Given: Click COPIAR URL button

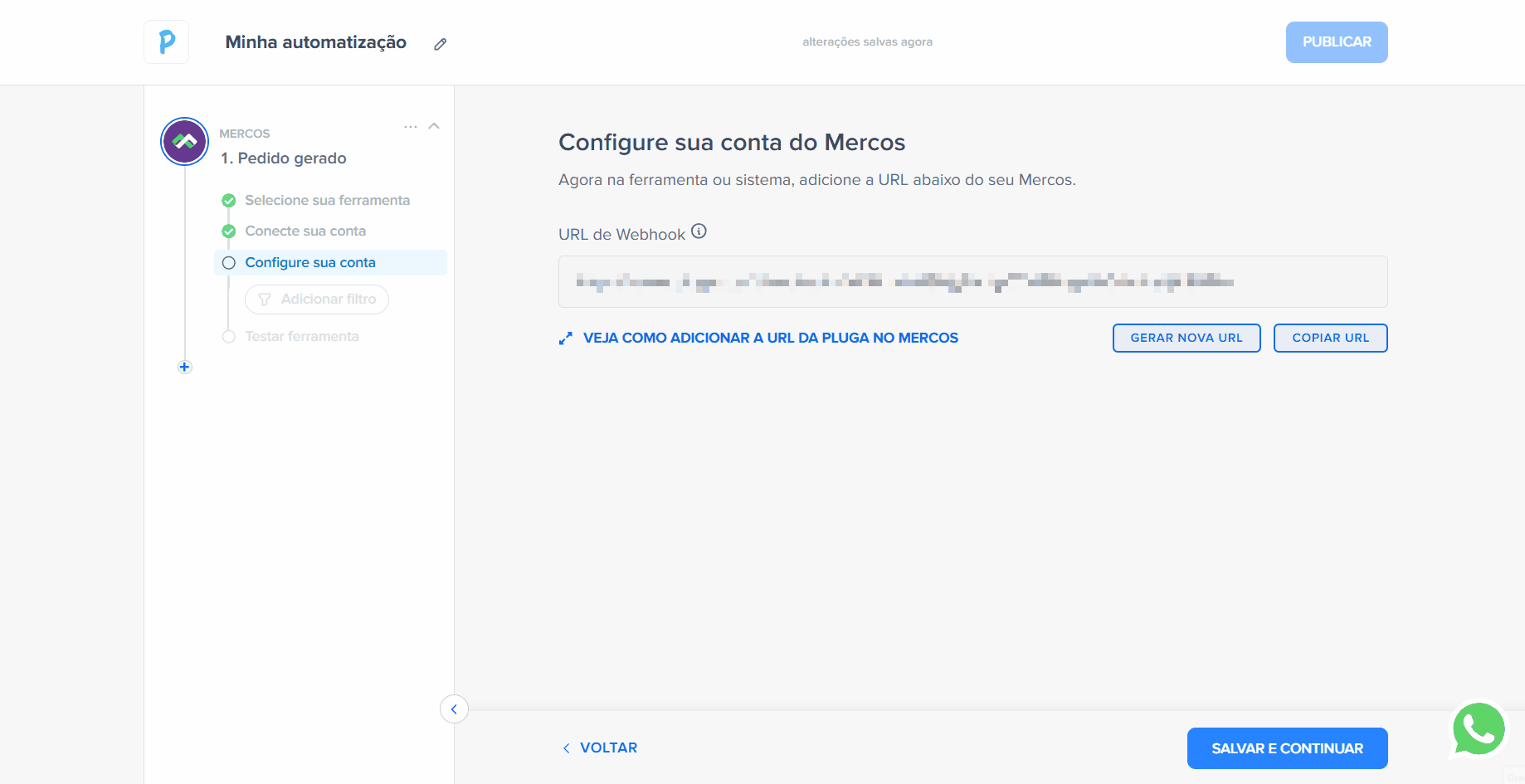Looking at the screenshot, I should click(x=1331, y=338).
